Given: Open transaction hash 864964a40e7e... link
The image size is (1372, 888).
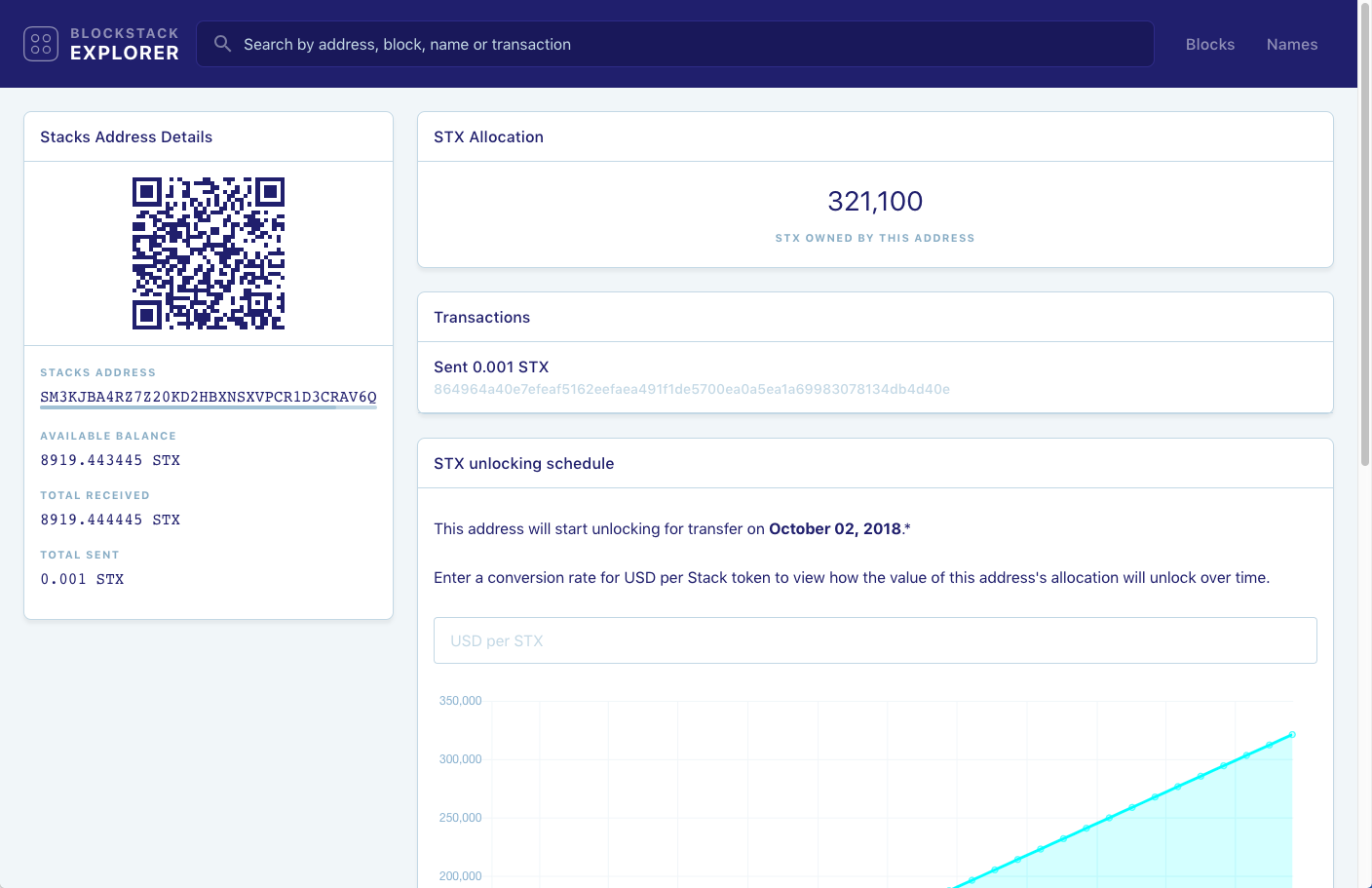Looking at the screenshot, I should pos(692,389).
